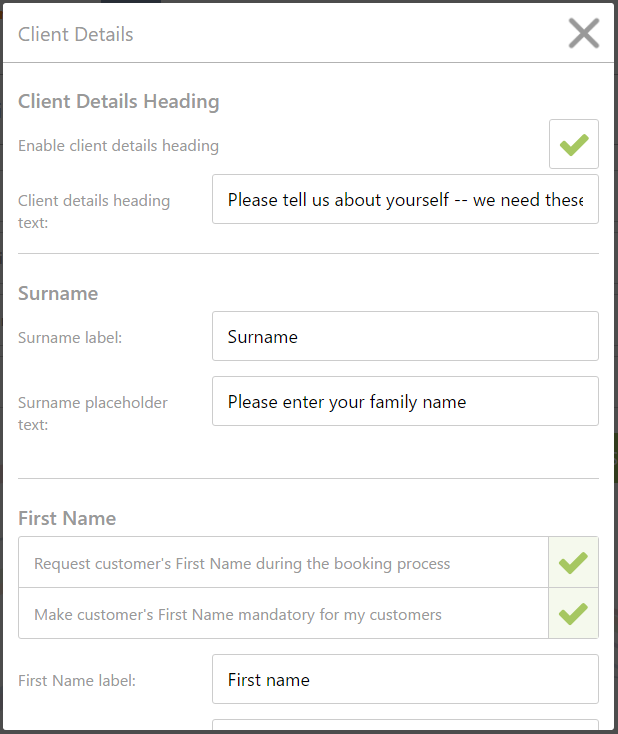Focus the Surname label input box
This screenshot has width=618, height=734.
(405, 336)
